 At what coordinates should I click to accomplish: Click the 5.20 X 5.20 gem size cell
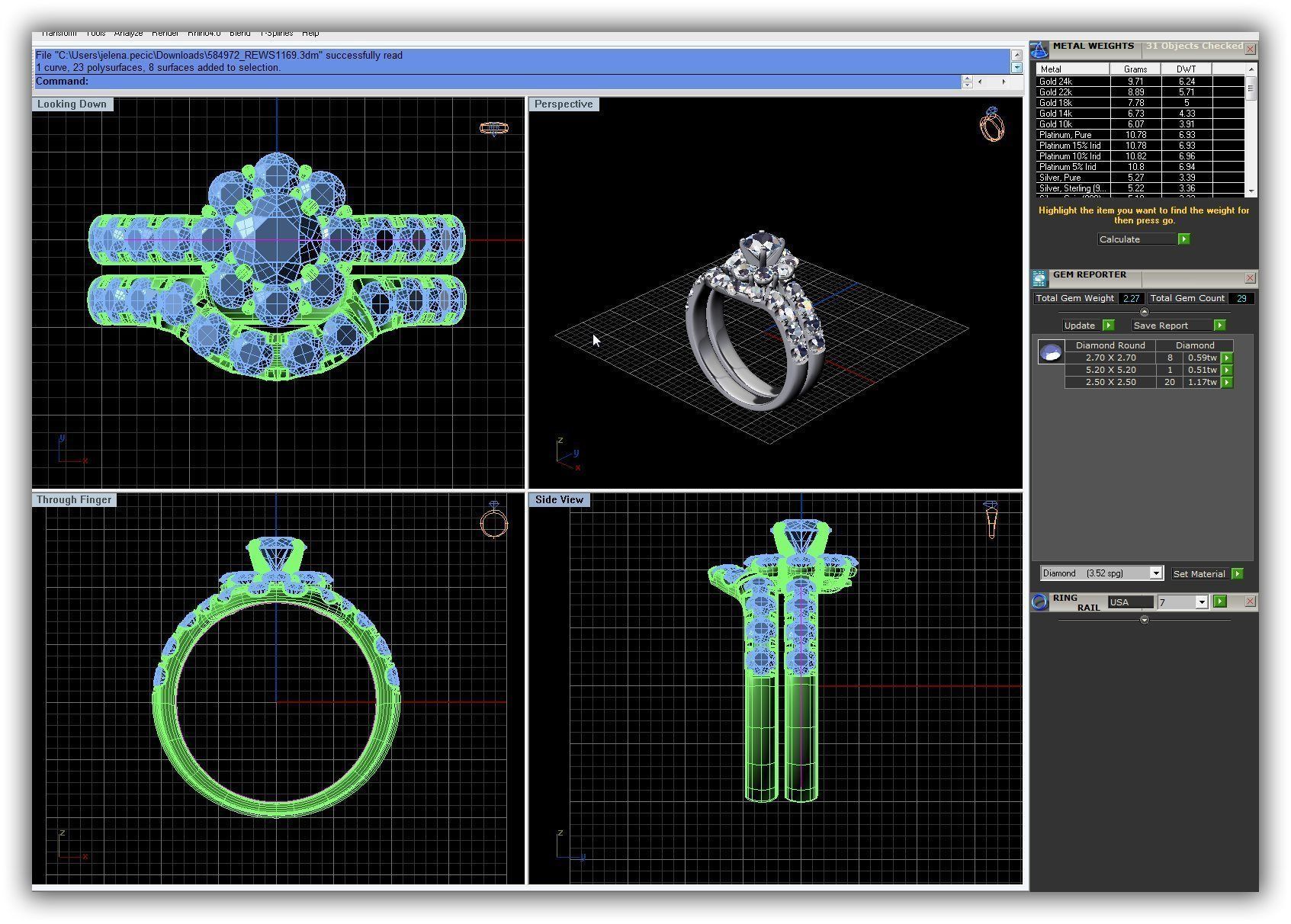coord(1110,370)
